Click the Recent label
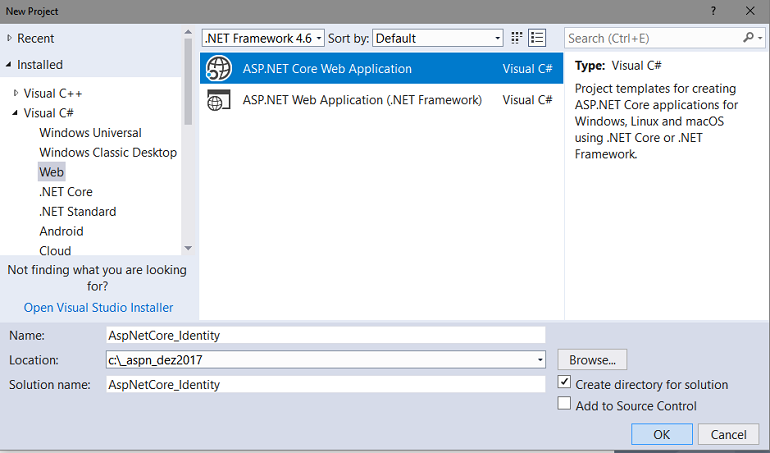Screen dimensions: 770x453 click(35, 38)
